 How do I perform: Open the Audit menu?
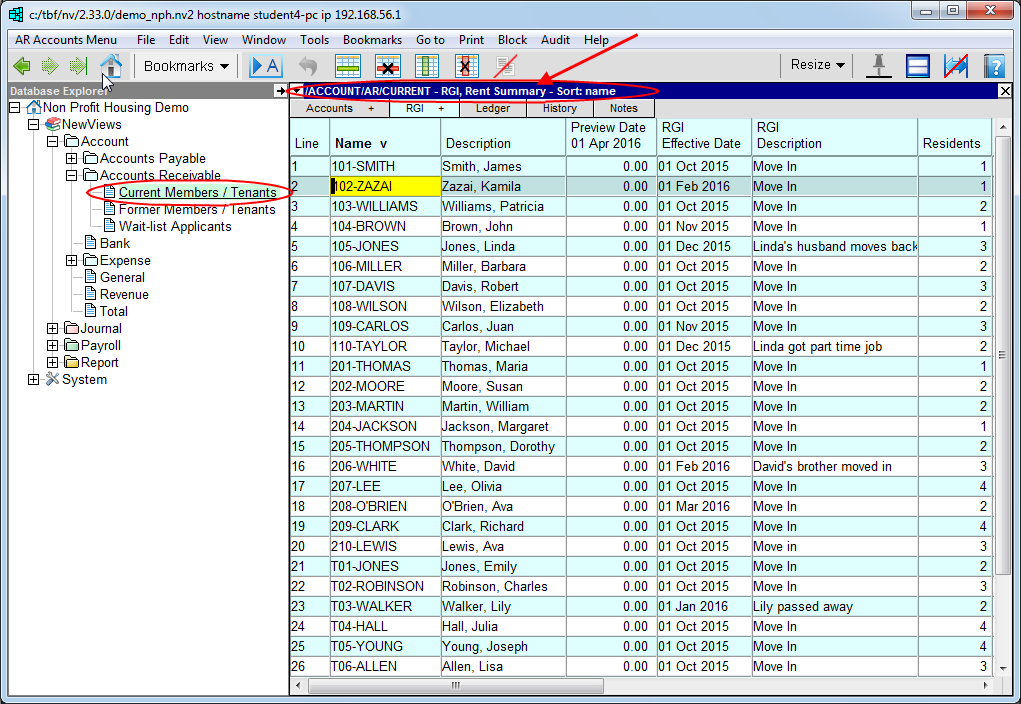(555, 40)
